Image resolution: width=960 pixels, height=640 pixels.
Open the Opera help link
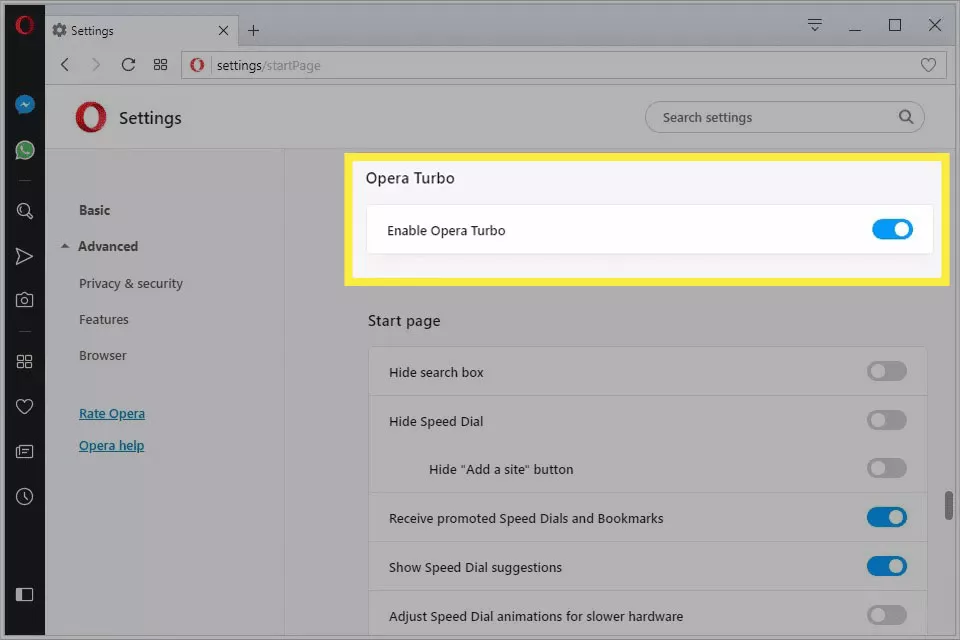pos(112,446)
